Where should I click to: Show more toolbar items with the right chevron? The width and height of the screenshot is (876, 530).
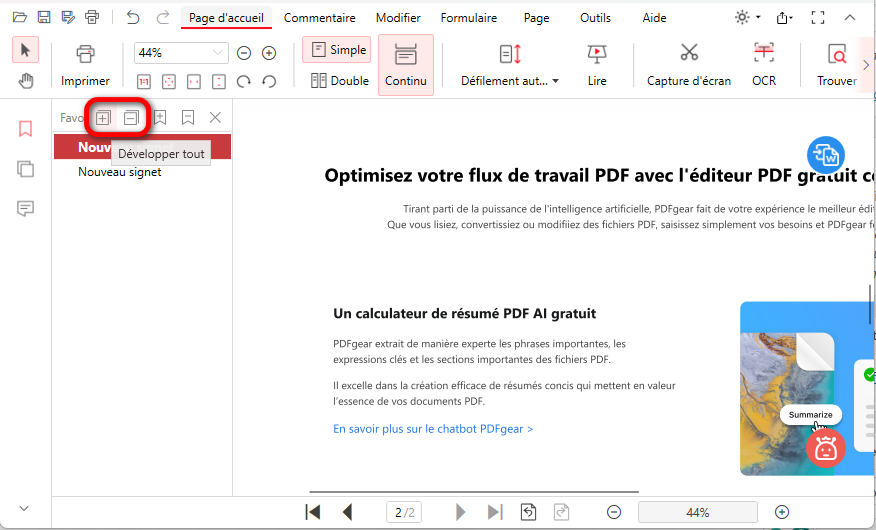(x=867, y=65)
